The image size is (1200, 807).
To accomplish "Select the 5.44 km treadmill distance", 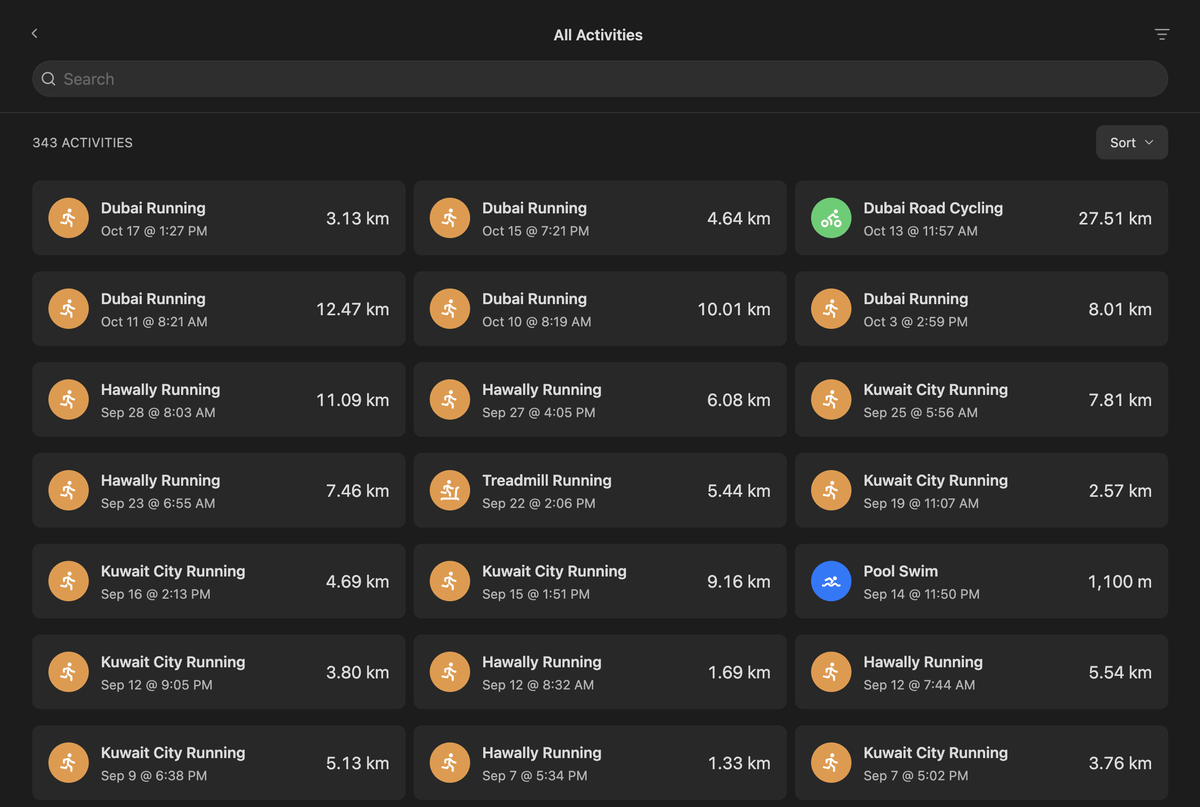I will pos(739,491).
